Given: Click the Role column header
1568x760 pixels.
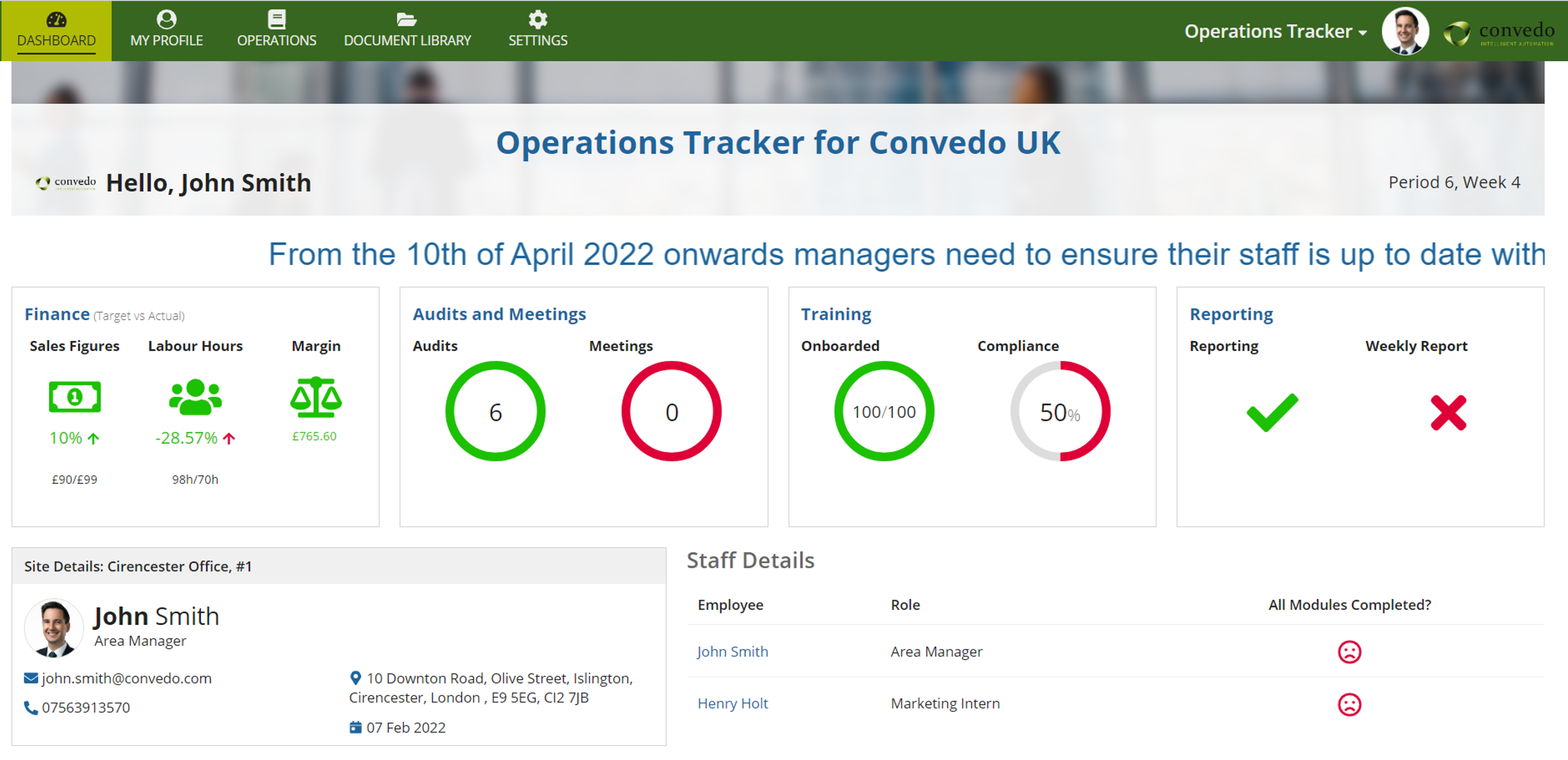Looking at the screenshot, I should (905, 605).
